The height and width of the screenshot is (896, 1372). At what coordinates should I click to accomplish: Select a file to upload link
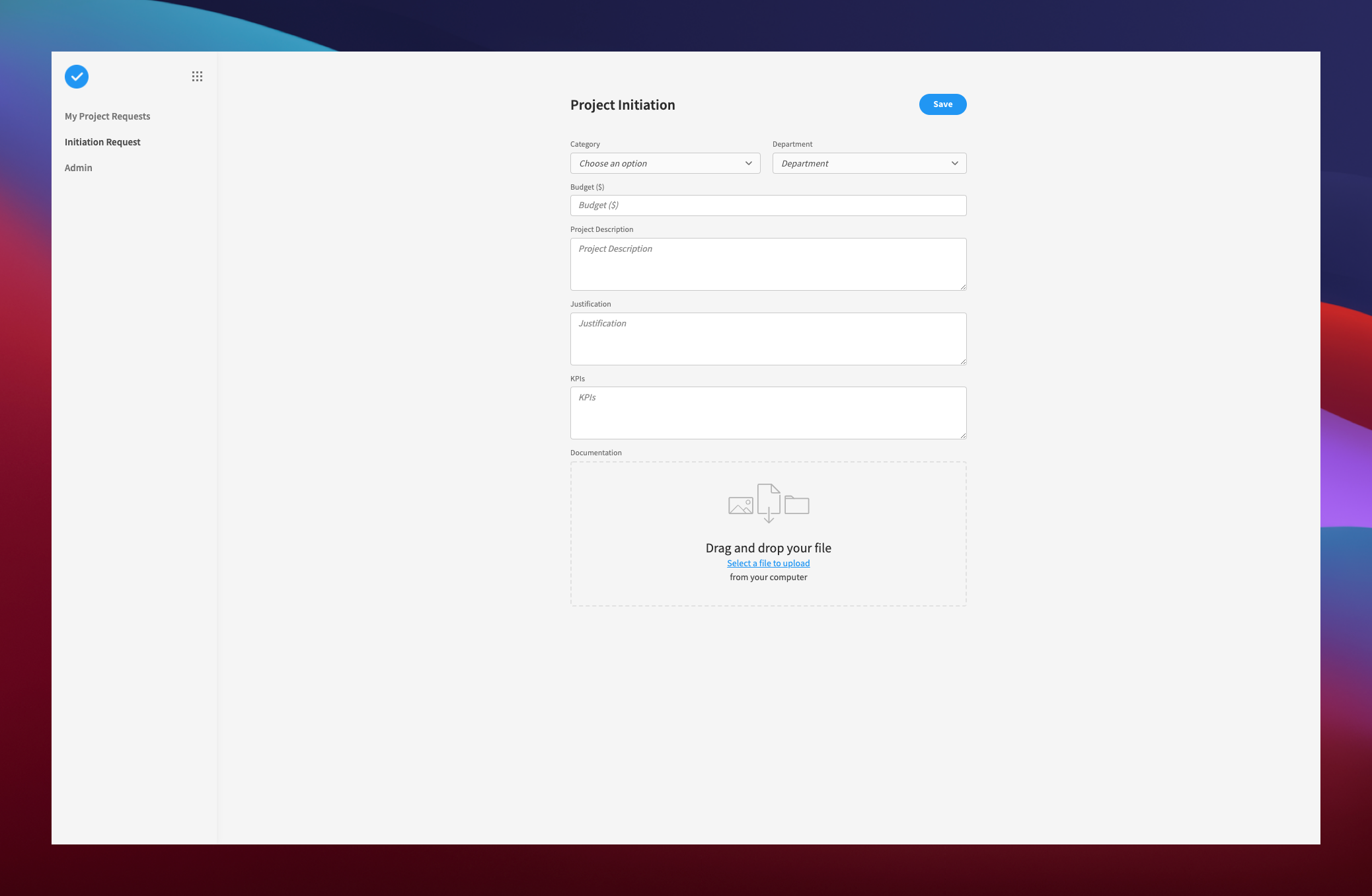pyautogui.click(x=768, y=562)
